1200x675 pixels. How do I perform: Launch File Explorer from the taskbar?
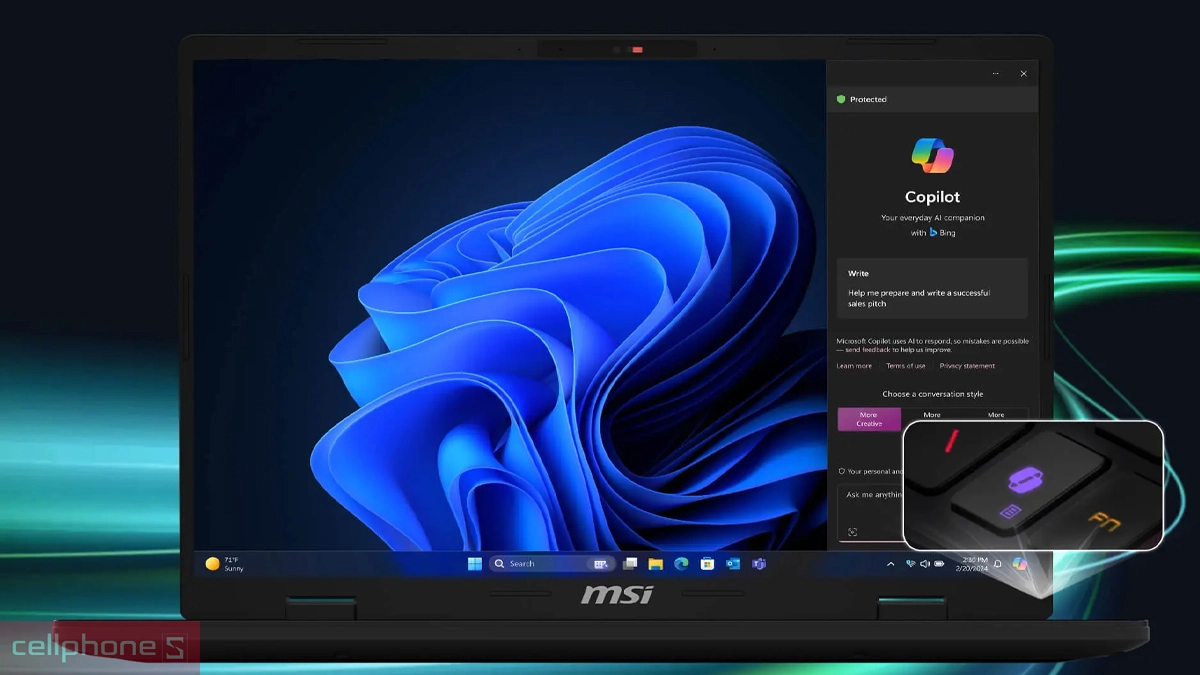tap(655, 564)
